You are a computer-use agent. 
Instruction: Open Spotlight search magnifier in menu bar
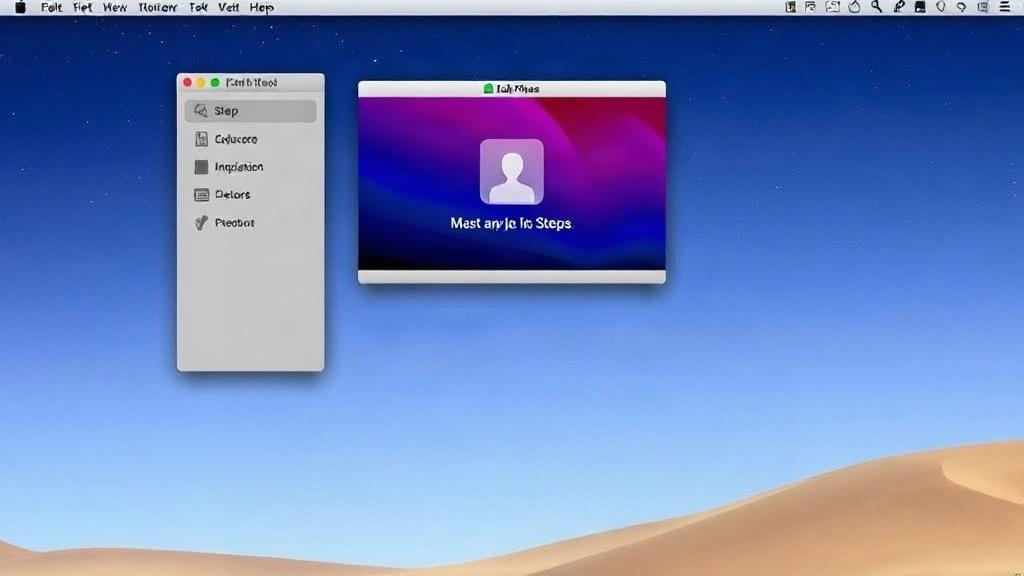click(876, 7)
